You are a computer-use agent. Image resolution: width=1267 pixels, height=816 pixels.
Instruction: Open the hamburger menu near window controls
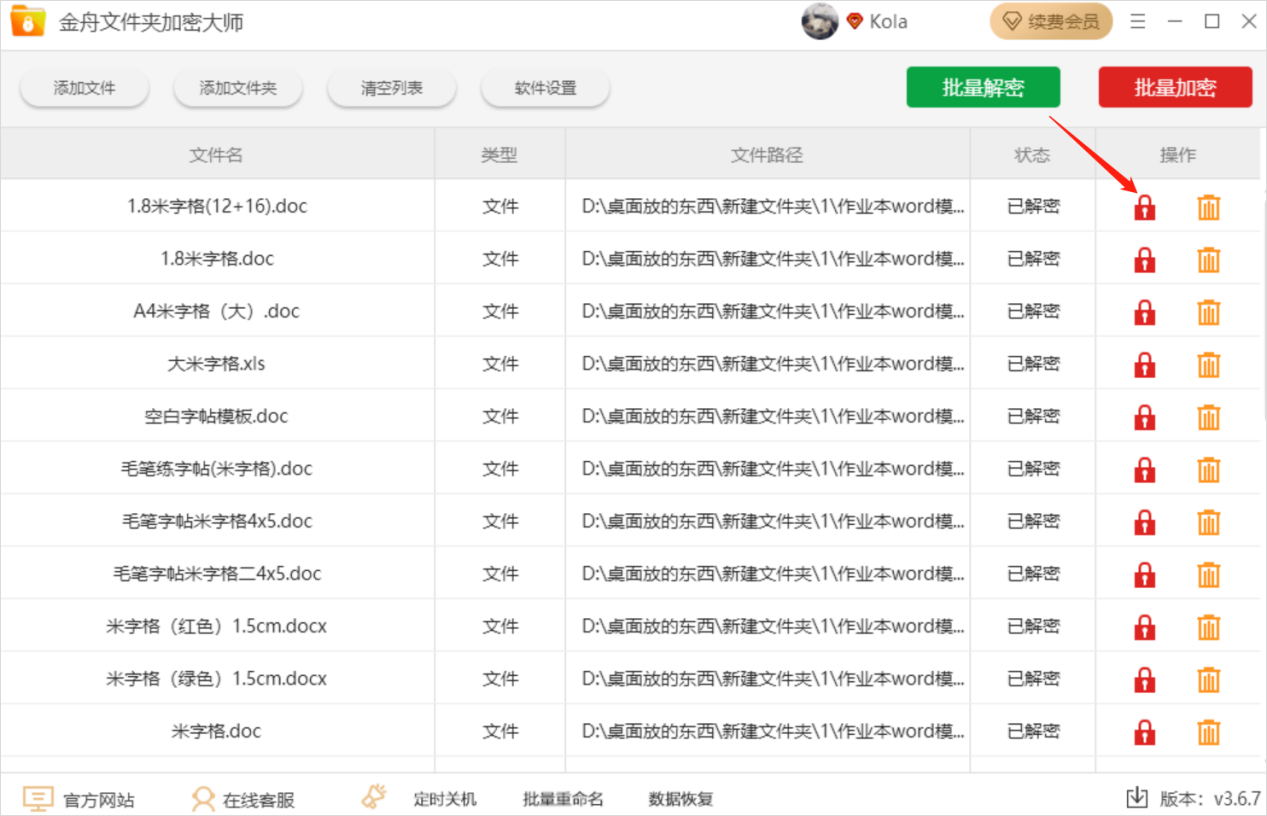(x=1138, y=20)
